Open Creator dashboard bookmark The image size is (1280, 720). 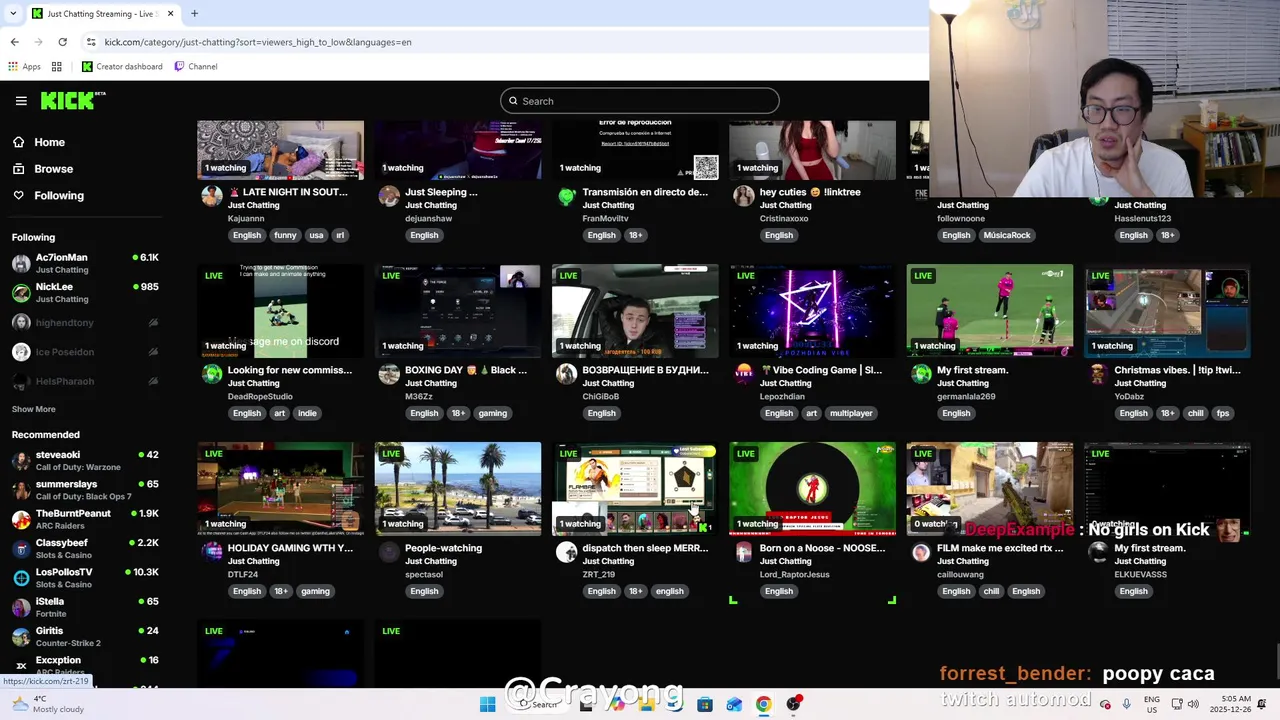click(122, 66)
